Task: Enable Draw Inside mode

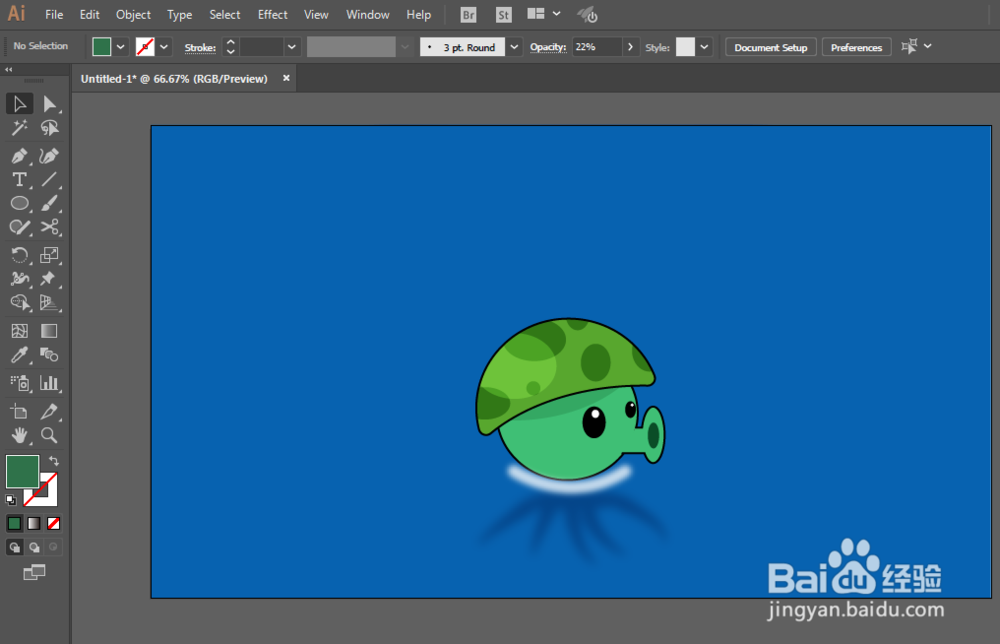Action: 54,547
